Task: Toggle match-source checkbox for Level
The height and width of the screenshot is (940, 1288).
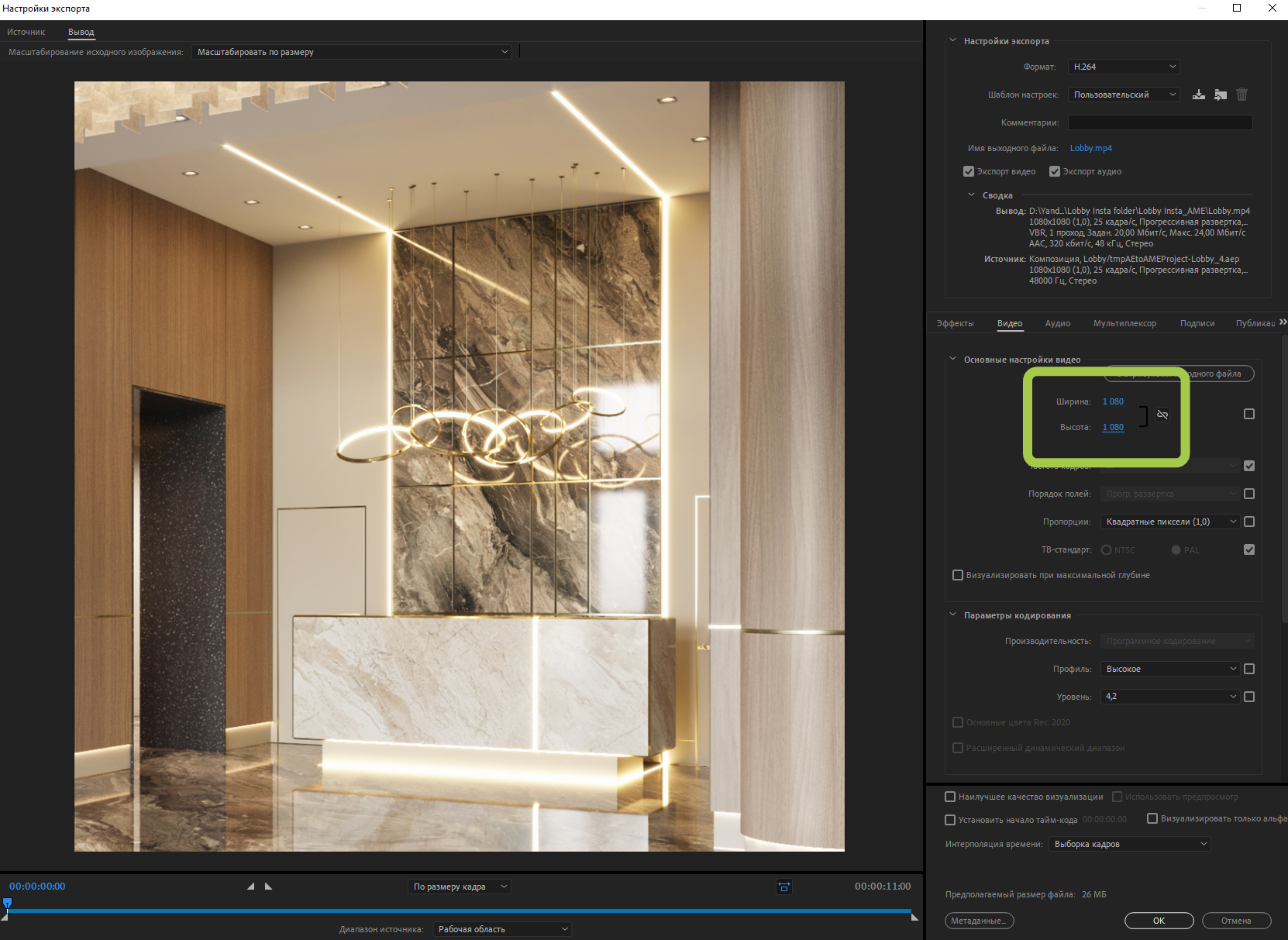Action: 1249,697
